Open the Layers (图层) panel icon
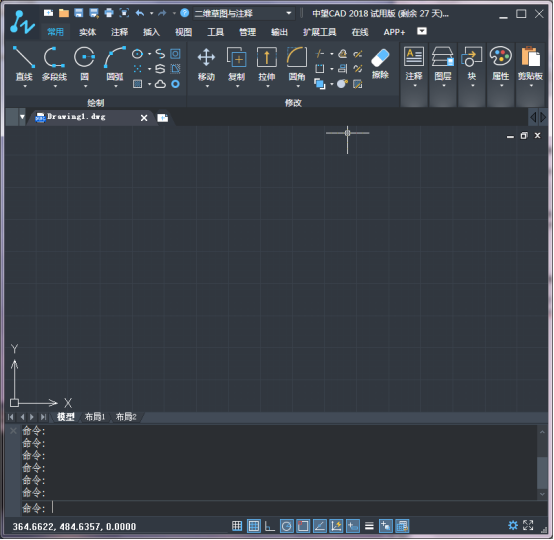This screenshot has width=554, height=540. pos(443,57)
